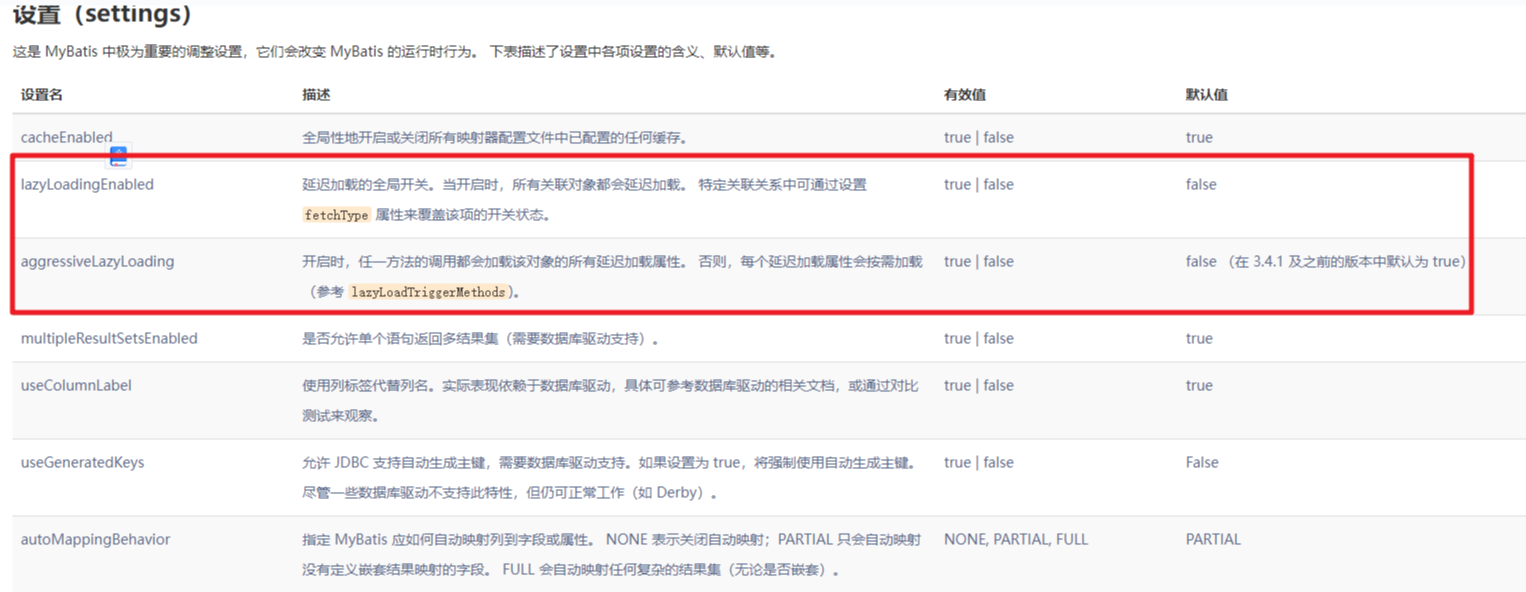Click the cacheEnabled description about 全局性地开启或关闭缓存
Screen dimensions: 1526x592
[x=495, y=137]
